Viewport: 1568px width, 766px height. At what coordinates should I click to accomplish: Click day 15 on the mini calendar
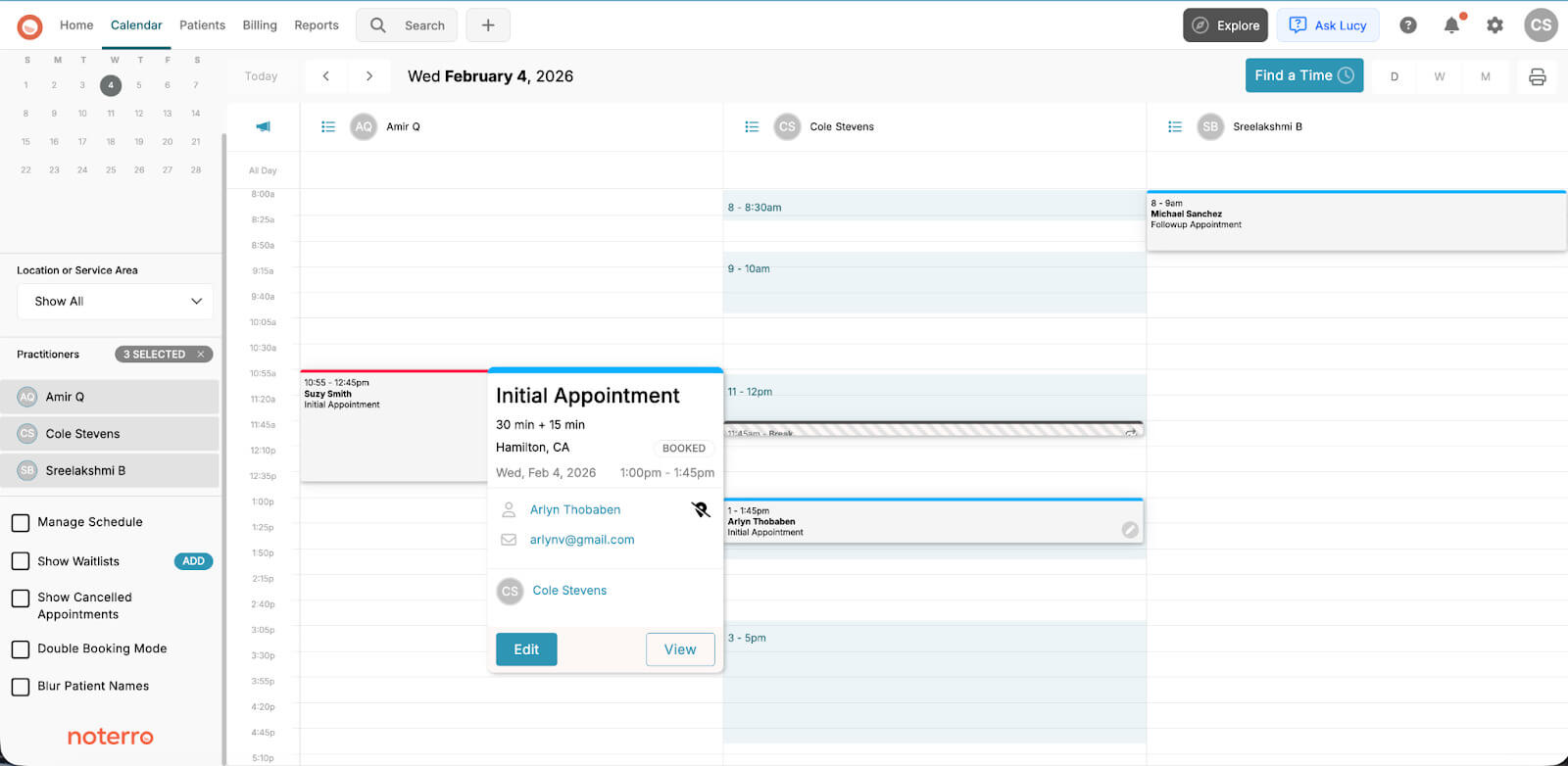(26, 141)
